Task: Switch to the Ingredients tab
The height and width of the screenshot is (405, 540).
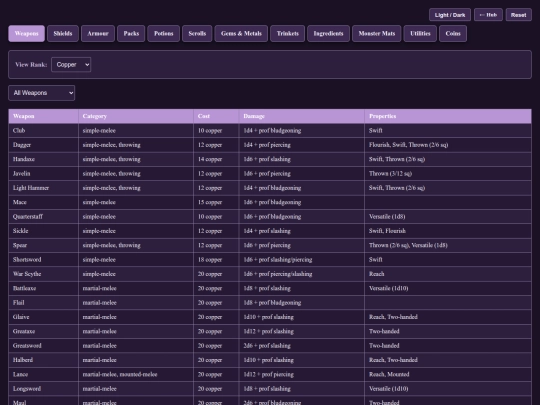Action: coord(328,33)
